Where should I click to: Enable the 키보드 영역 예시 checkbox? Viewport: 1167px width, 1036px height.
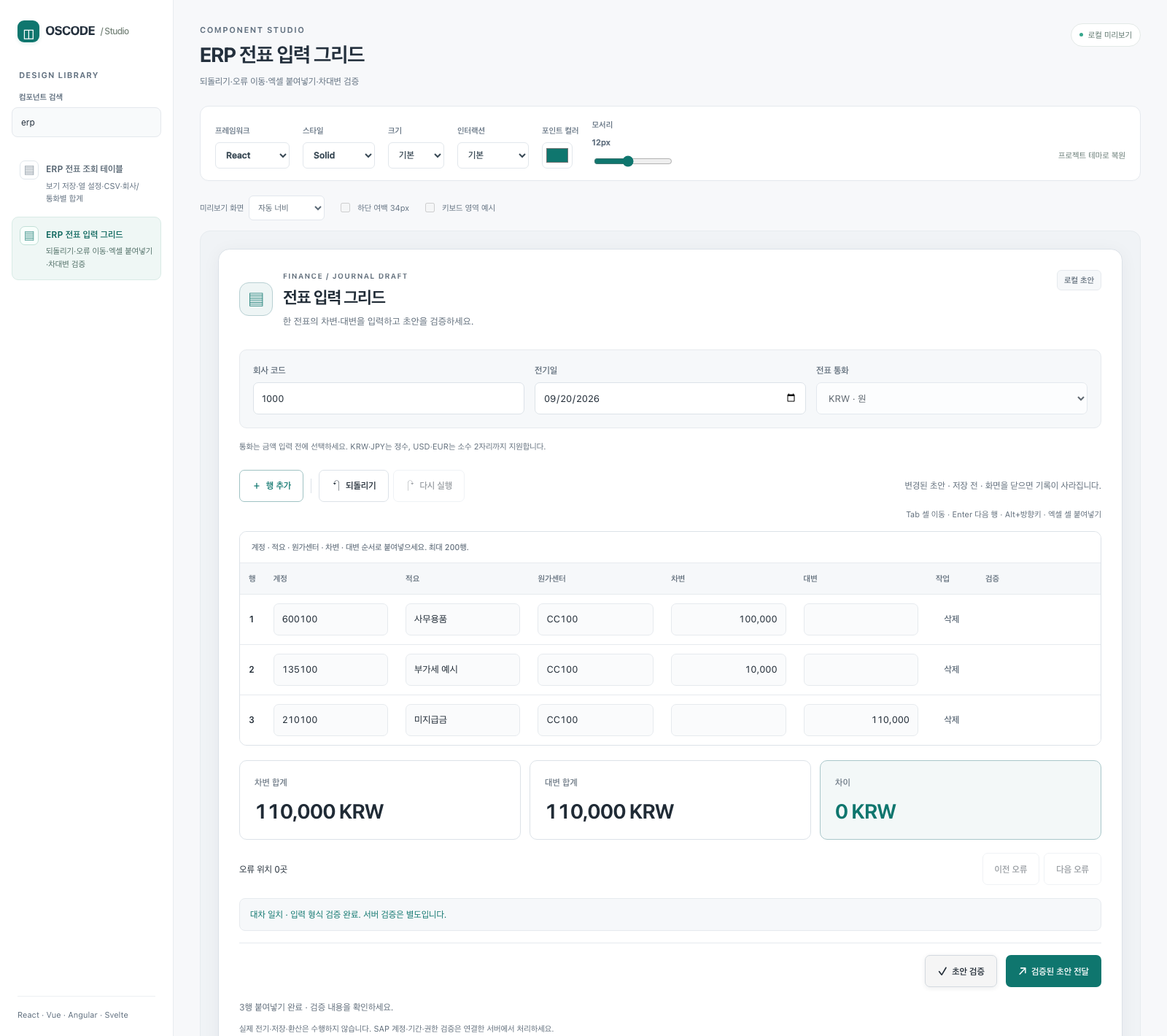click(430, 208)
